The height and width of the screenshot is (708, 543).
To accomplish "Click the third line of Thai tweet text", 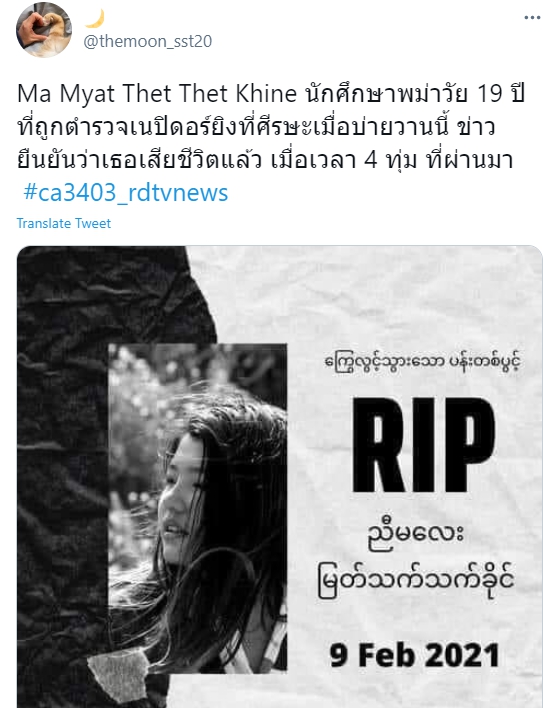I will [265, 160].
